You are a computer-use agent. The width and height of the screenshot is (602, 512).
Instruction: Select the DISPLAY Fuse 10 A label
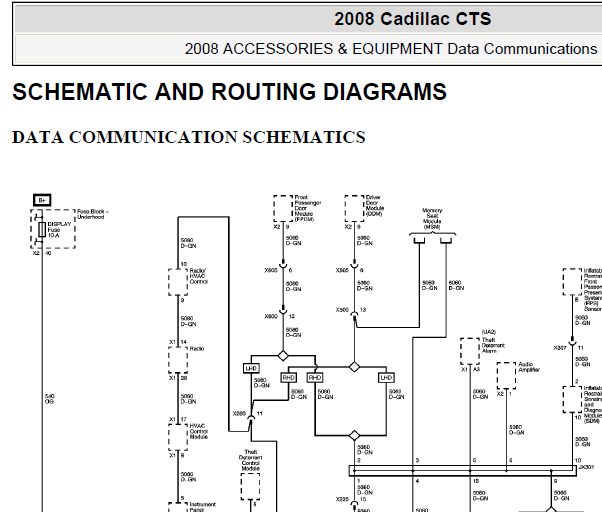click(x=59, y=230)
